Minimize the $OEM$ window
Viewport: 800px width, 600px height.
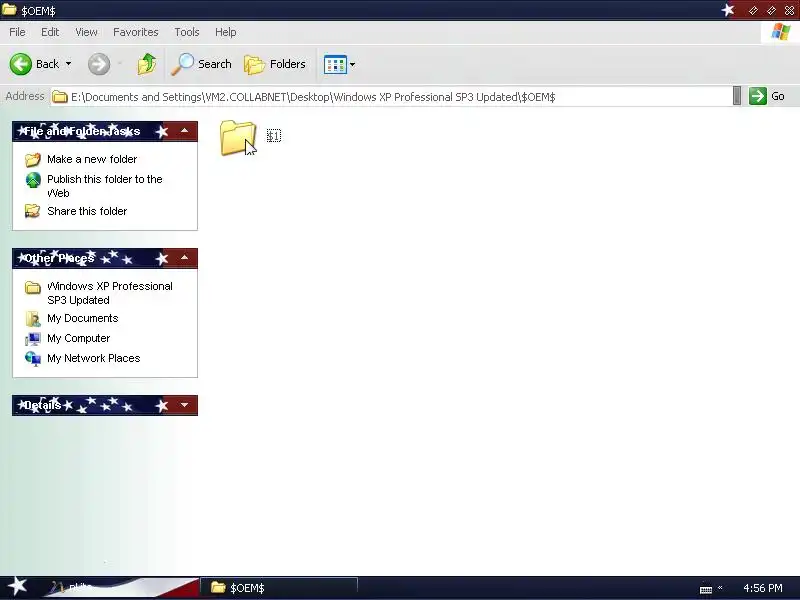point(753,10)
